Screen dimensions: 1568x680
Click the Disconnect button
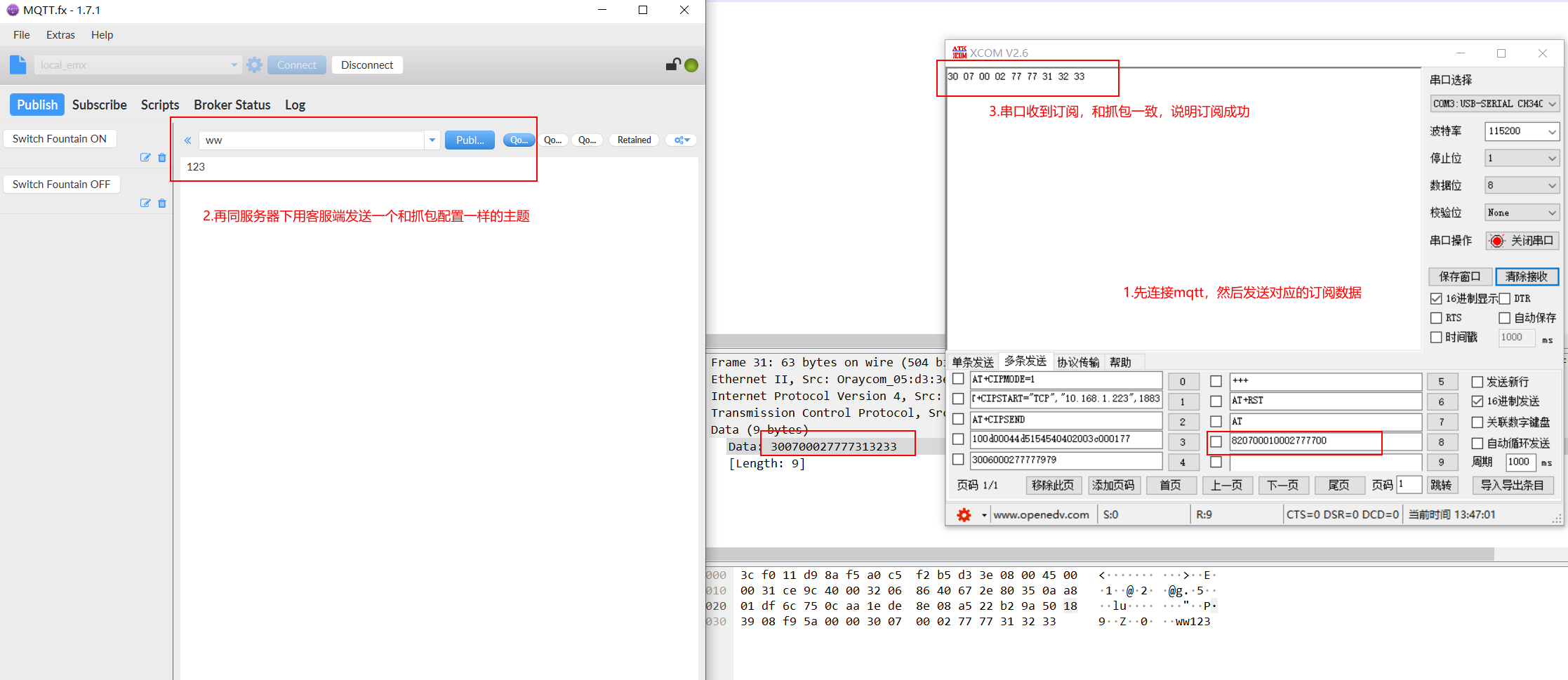pos(366,65)
